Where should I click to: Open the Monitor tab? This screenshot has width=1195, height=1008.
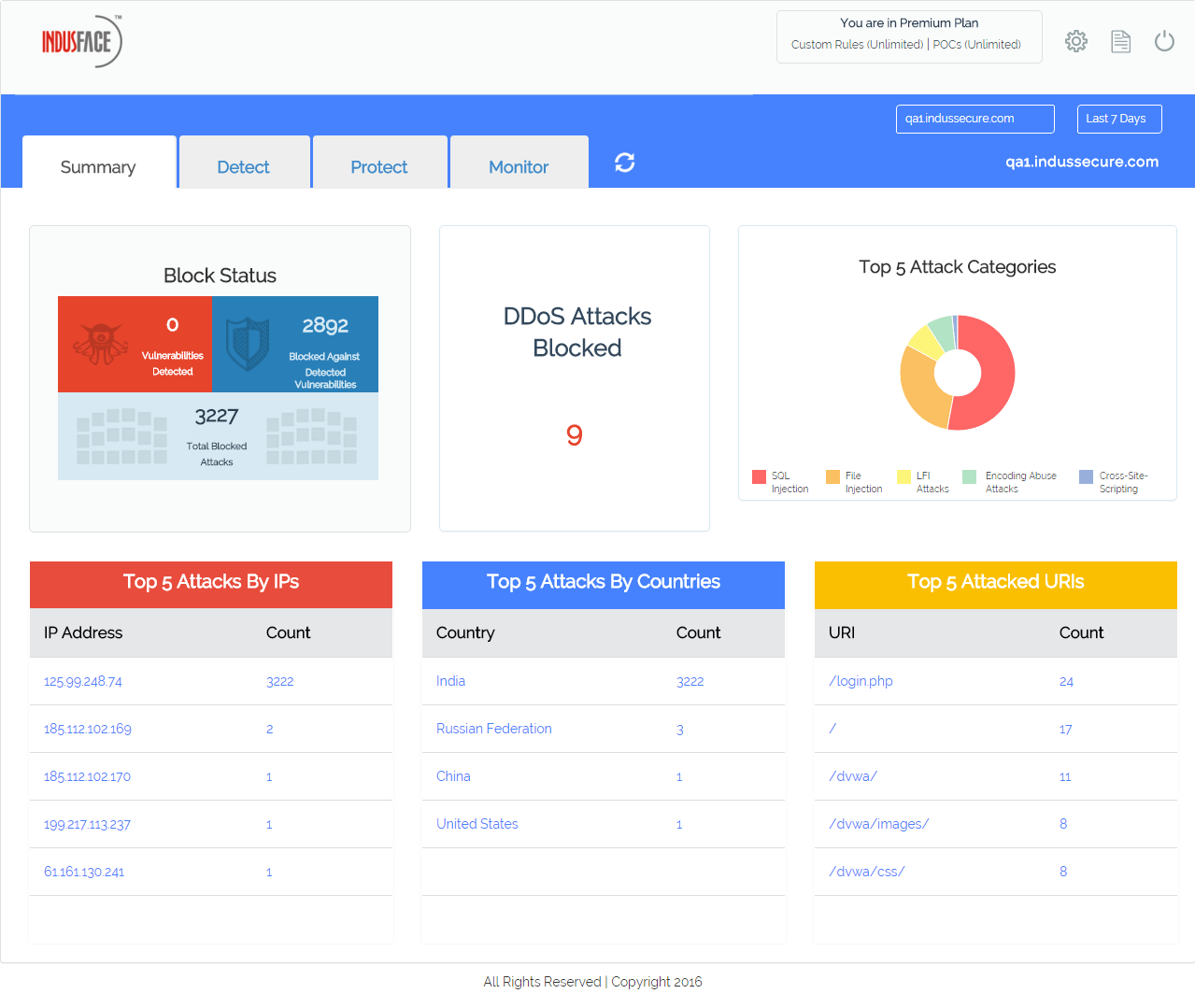[519, 162]
